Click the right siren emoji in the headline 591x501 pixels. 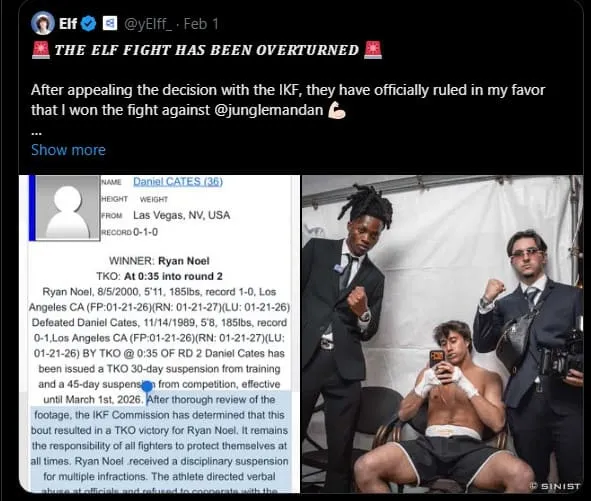[373, 50]
